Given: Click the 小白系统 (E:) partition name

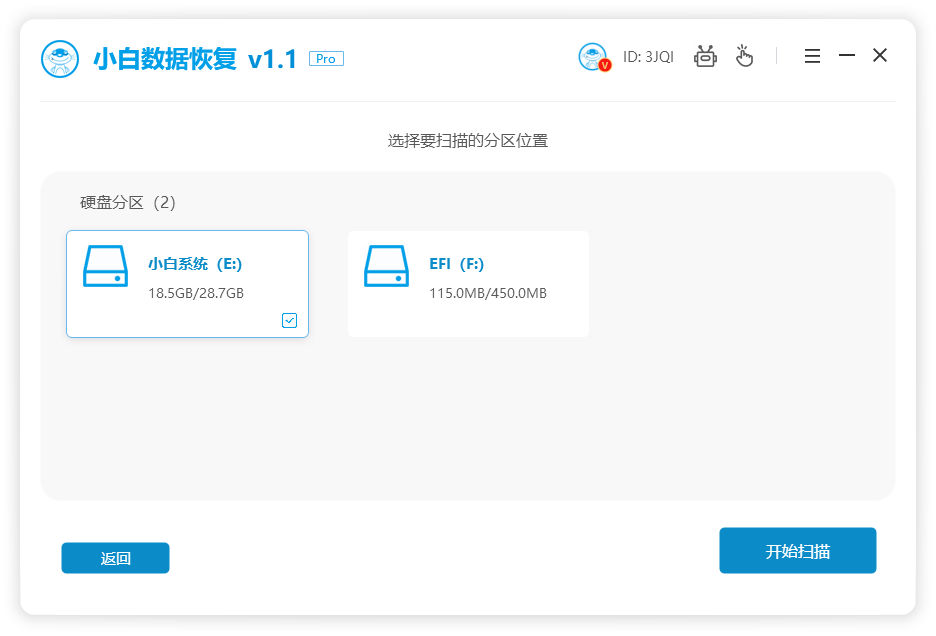Looking at the screenshot, I should [x=195, y=264].
